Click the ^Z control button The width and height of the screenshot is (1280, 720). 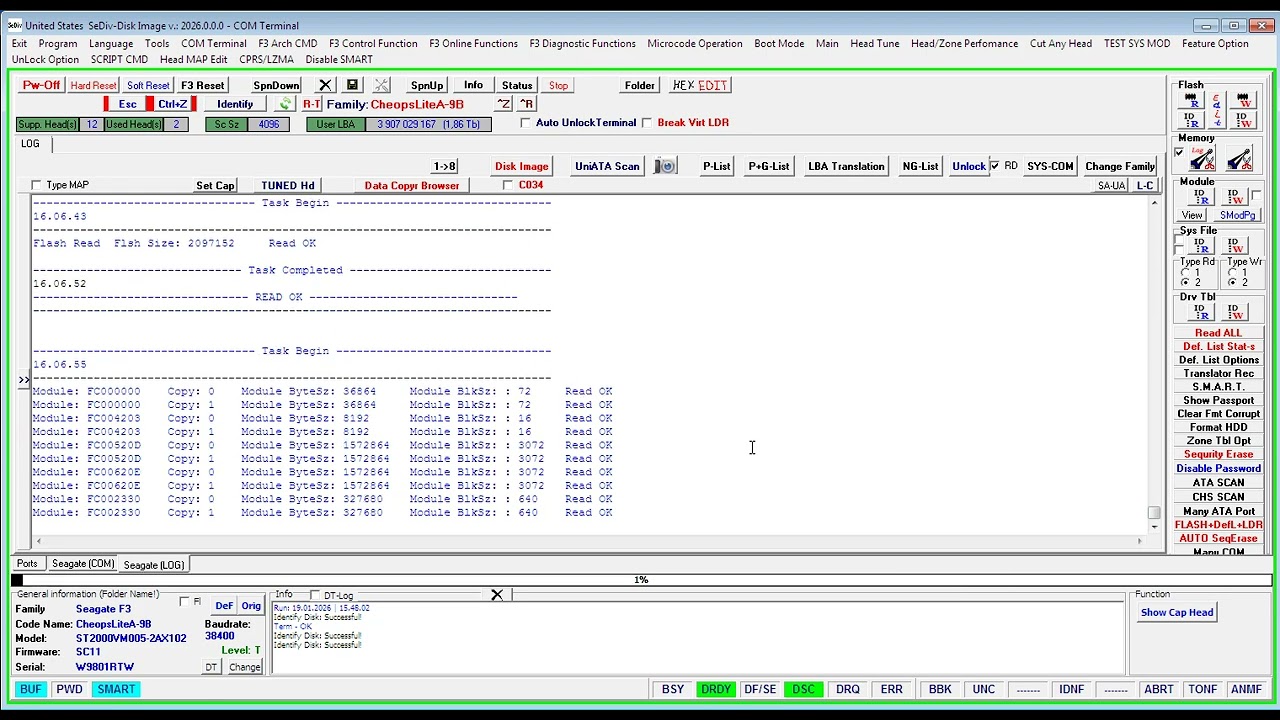pyautogui.click(x=504, y=104)
